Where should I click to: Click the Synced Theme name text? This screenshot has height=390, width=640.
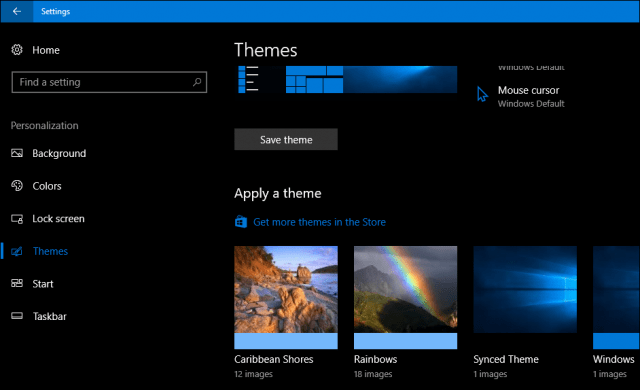pos(506,359)
